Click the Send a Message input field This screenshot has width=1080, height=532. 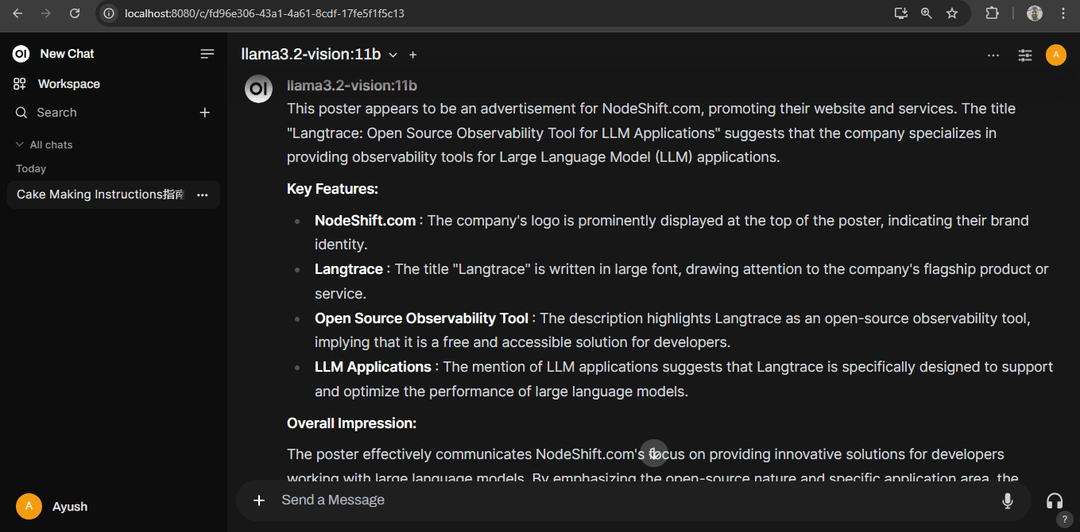pos(634,500)
